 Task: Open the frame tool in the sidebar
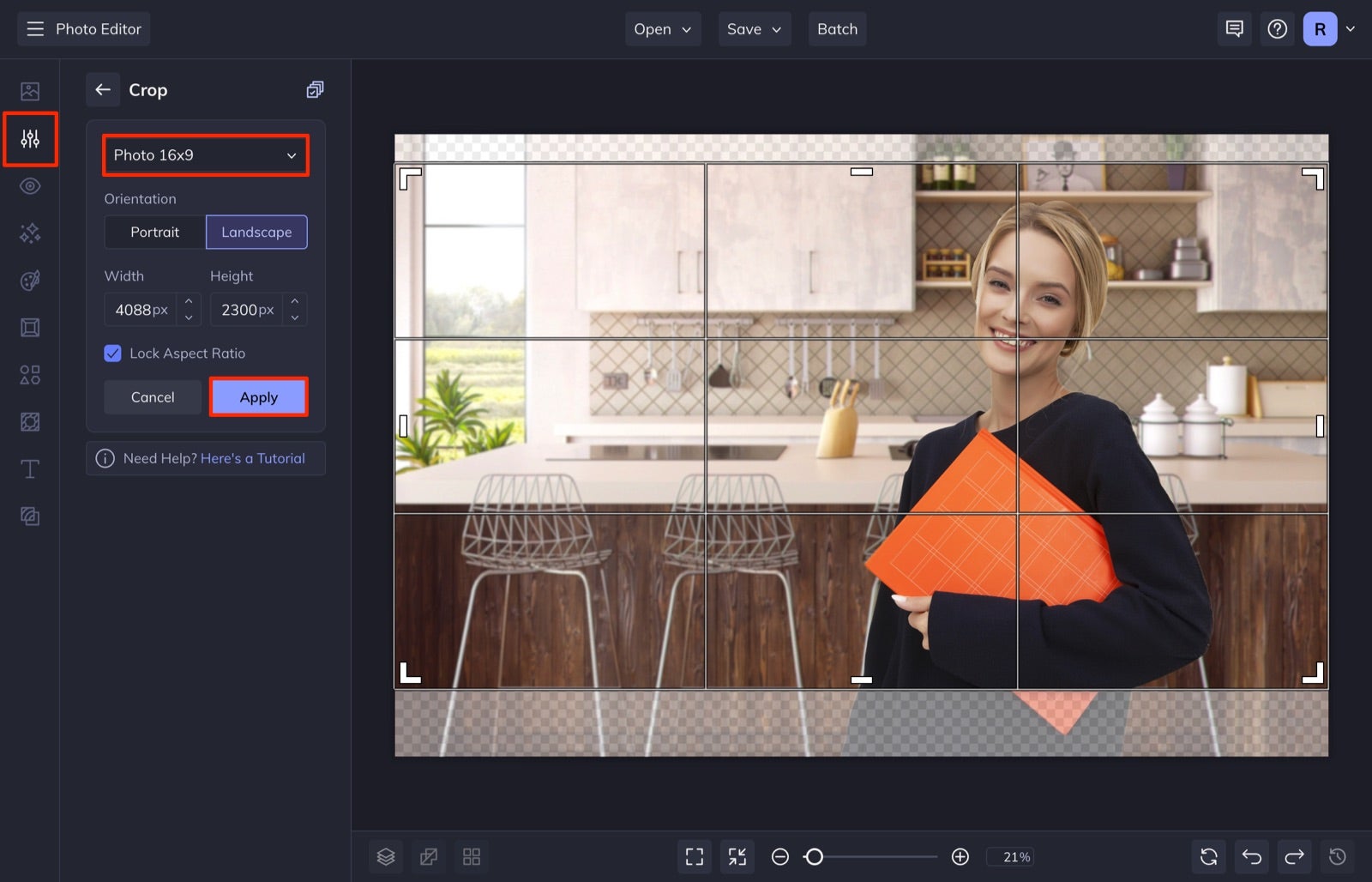click(30, 327)
